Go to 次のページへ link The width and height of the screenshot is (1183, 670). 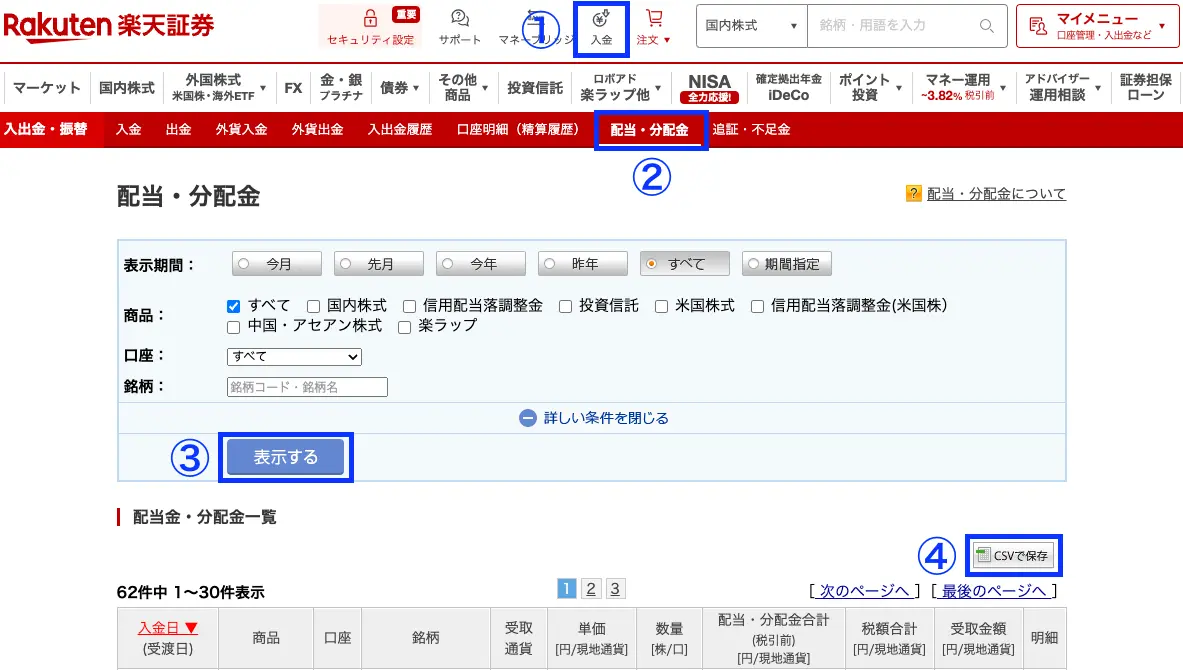[x=864, y=591]
